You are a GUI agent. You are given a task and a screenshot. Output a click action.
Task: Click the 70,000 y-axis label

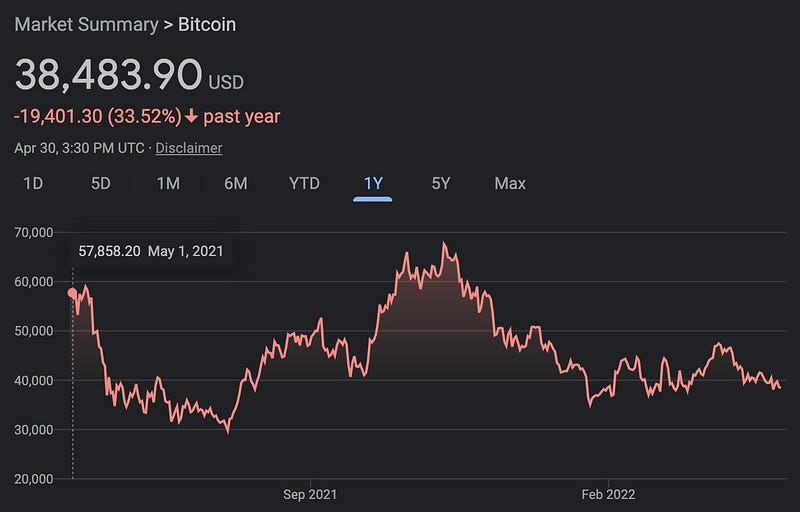(x=34, y=233)
